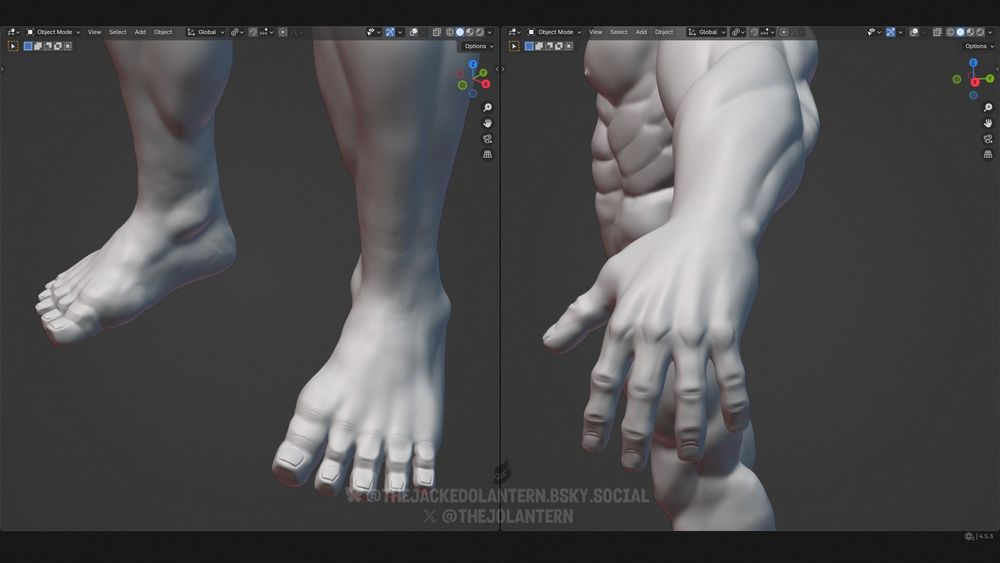Open pivot point dropdown in left viewport

coord(237,32)
